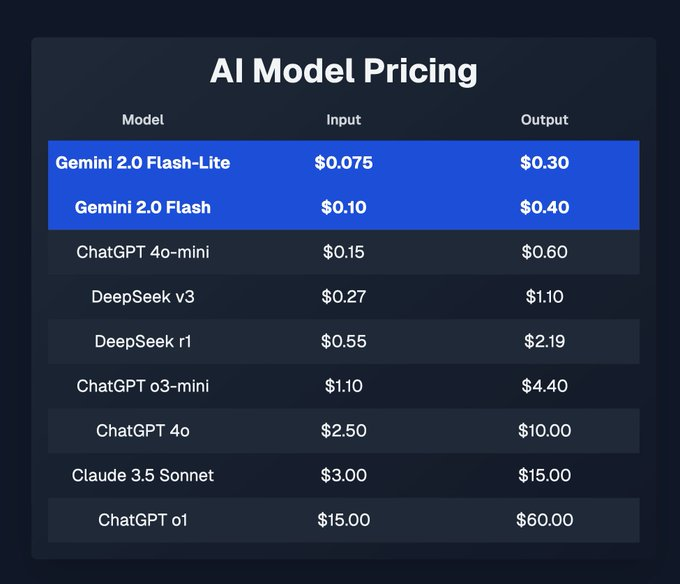Click the Input column header
680x584 pixels.
344,120
